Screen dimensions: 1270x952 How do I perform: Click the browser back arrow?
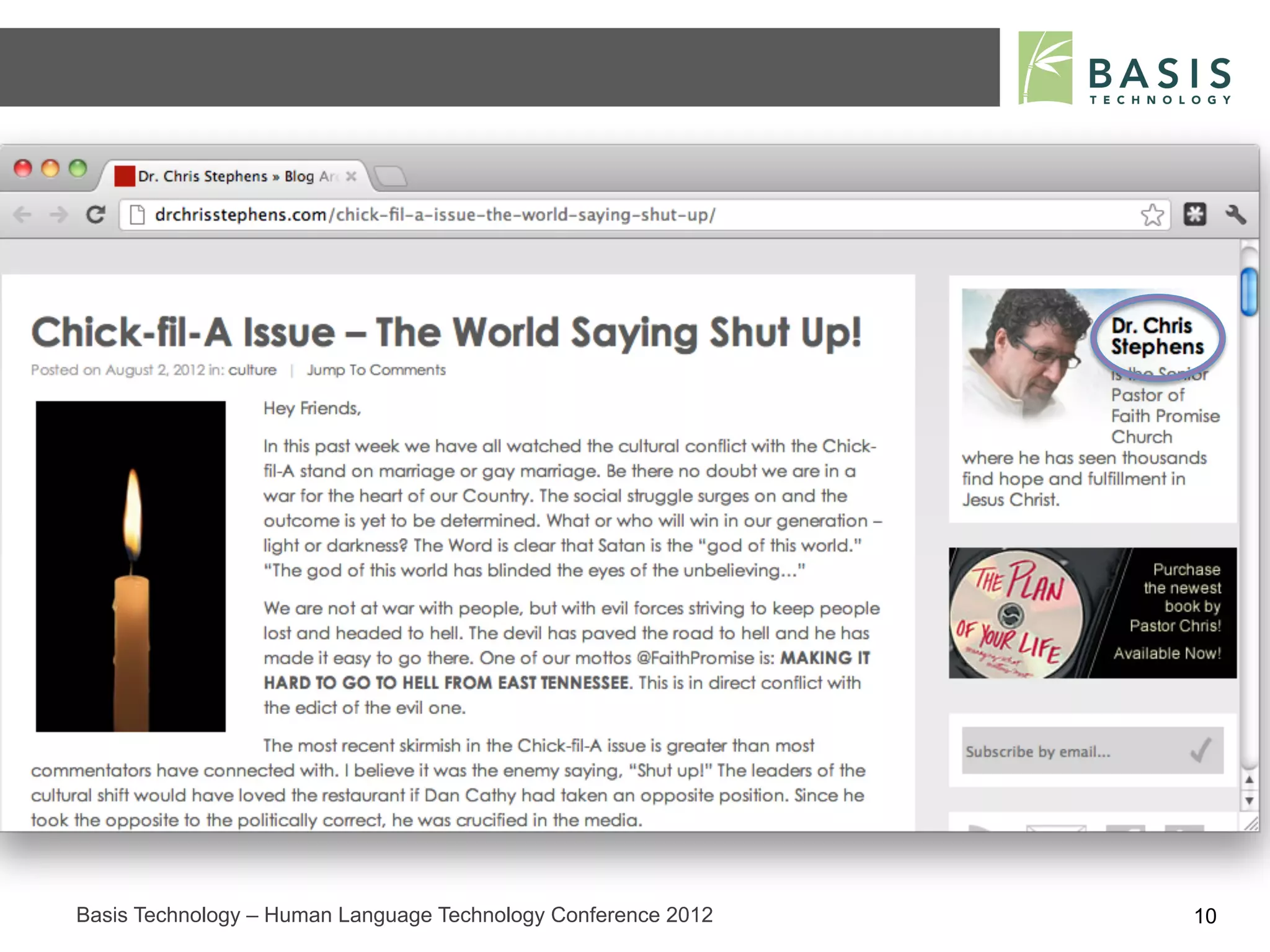click(x=22, y=215)
